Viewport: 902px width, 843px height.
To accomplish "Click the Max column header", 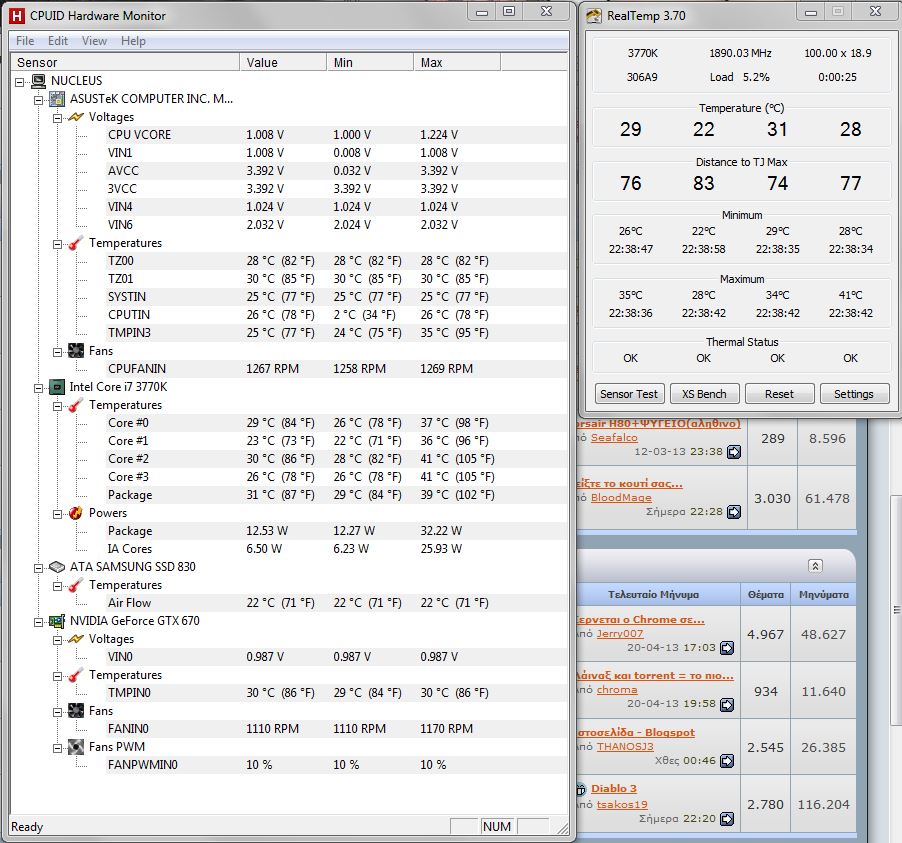I will 457,62.
